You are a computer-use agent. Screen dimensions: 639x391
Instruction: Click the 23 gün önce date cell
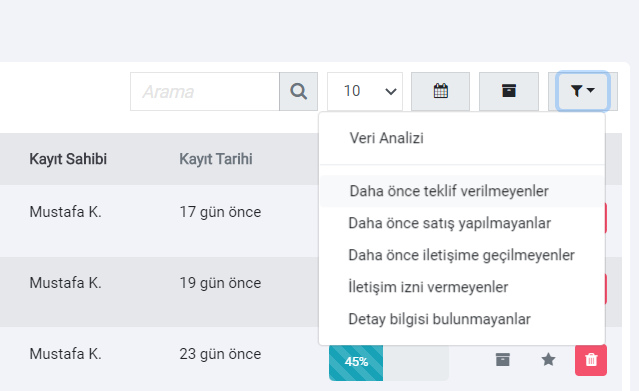click(x=220, y=354)
